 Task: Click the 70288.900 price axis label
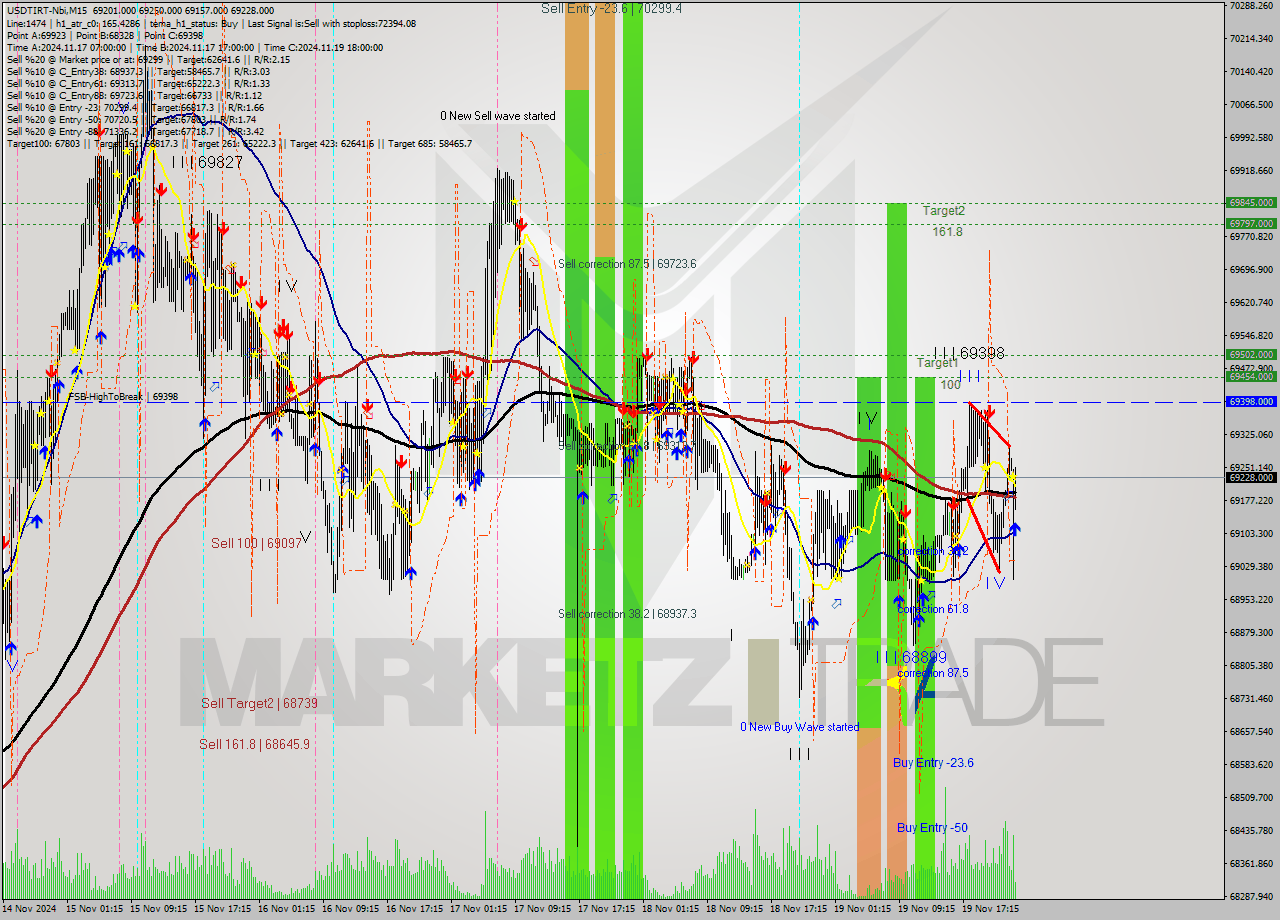[1251, 6]
